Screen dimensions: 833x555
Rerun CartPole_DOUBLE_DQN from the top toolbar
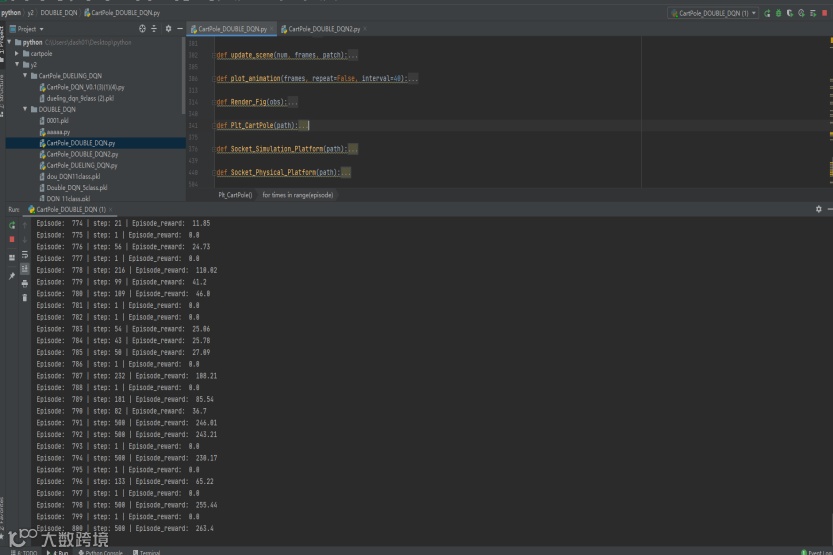click(x=767, y=13)
